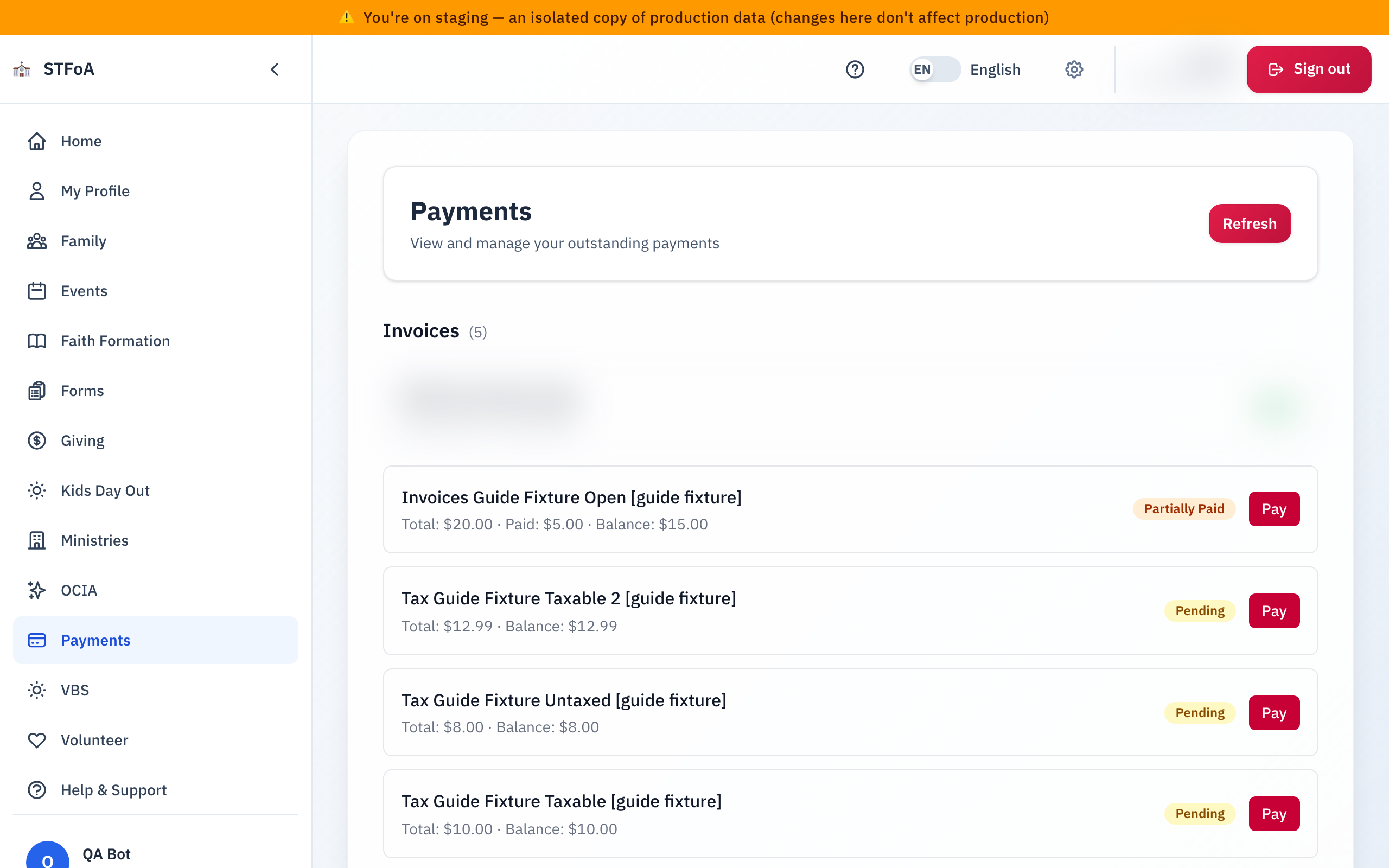Open settings gear icon in header
Screen dimensions: 1389x868
(x=1074, y=69)
